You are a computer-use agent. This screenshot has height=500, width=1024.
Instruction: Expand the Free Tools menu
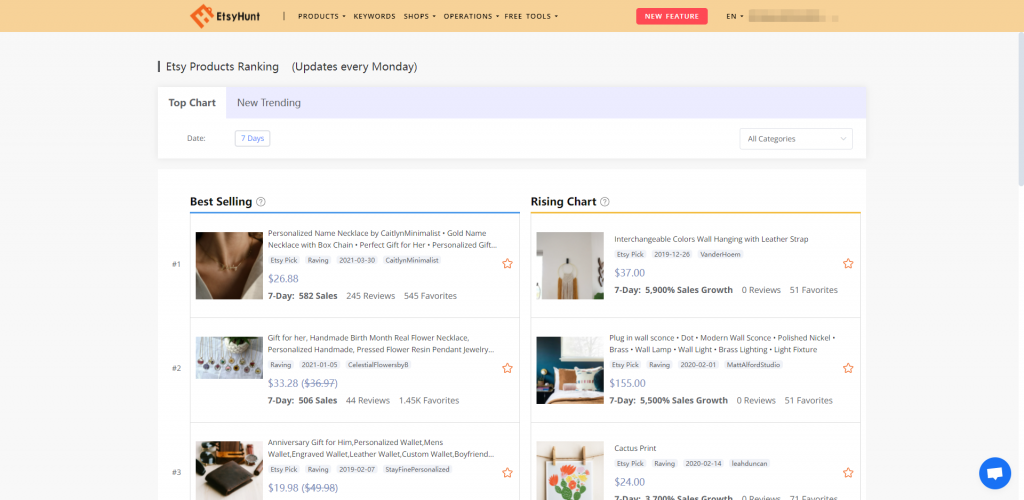pyautogui.click(x=531, y=16)
